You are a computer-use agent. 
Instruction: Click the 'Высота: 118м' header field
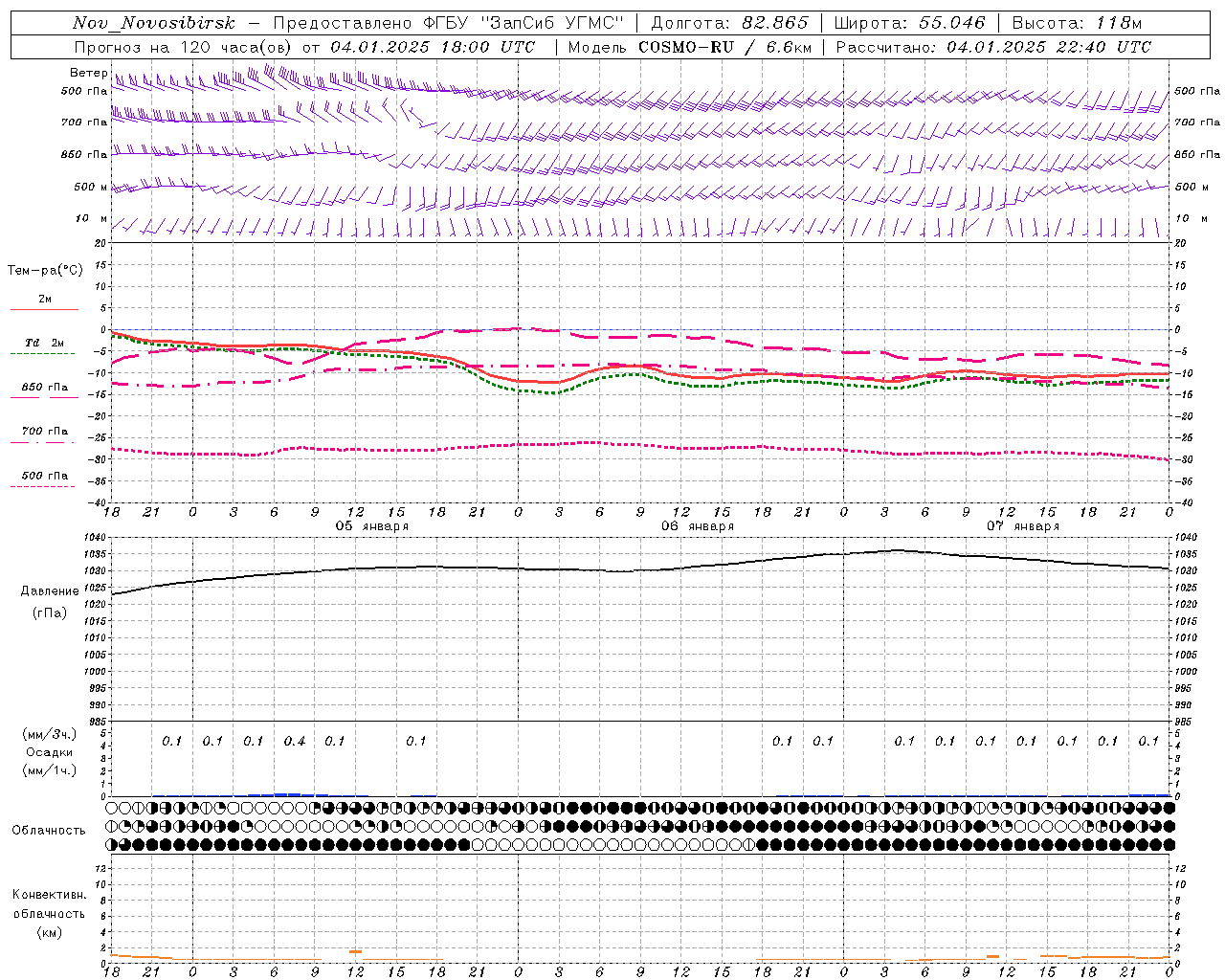coord(1077,23)
